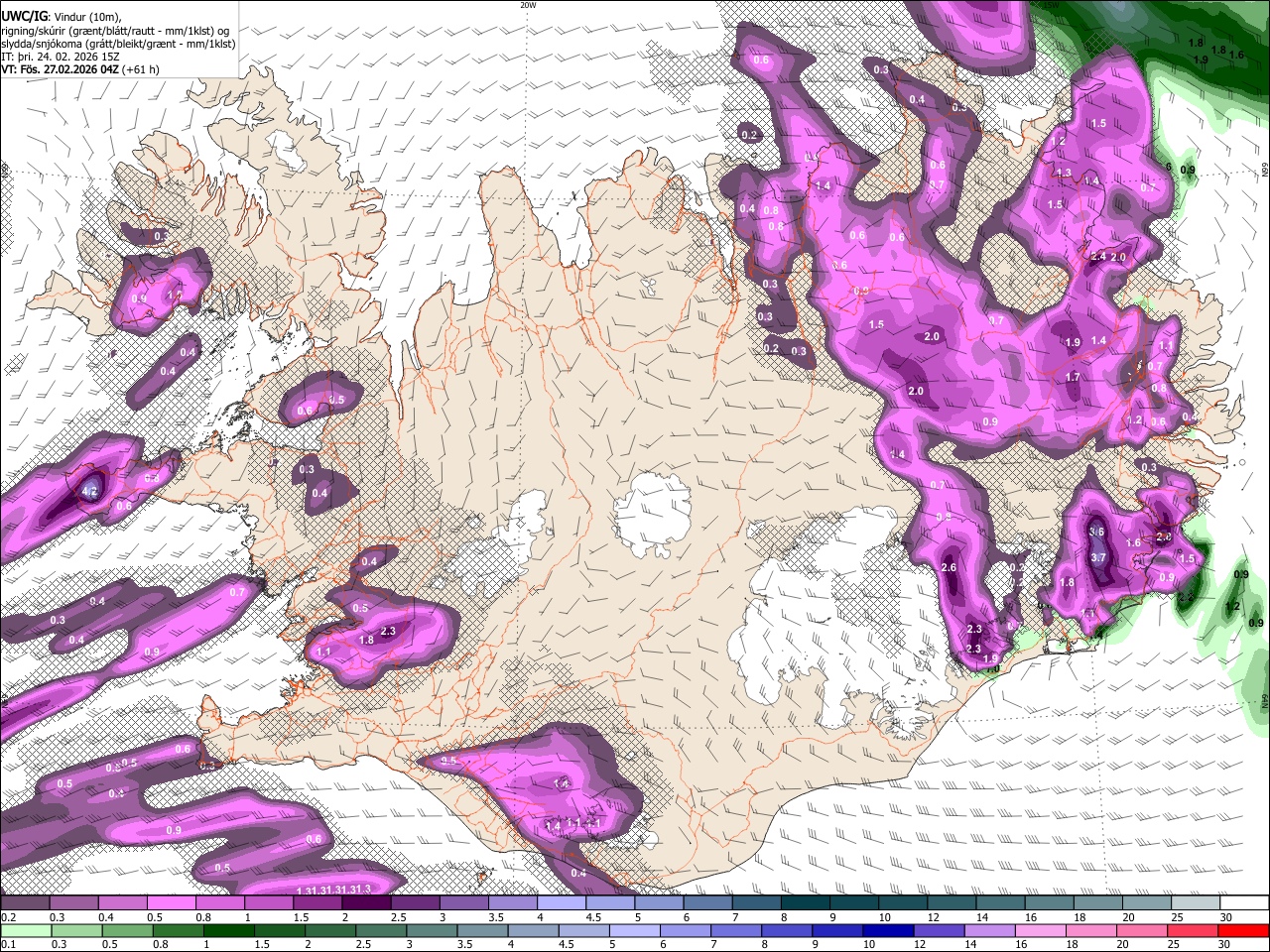
Task: Click the 'UWC/IG: Vindur (10m),' title line
Action: [61, 16]
